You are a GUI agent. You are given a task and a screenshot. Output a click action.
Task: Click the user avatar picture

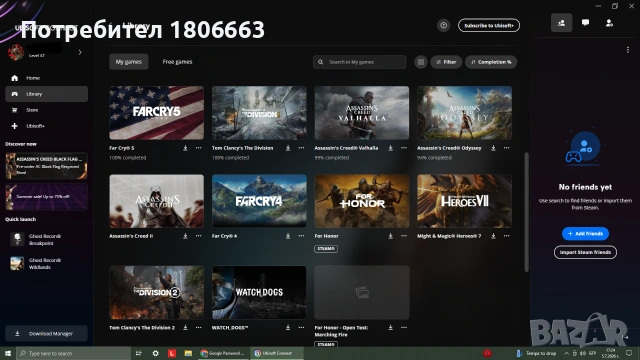16,52
